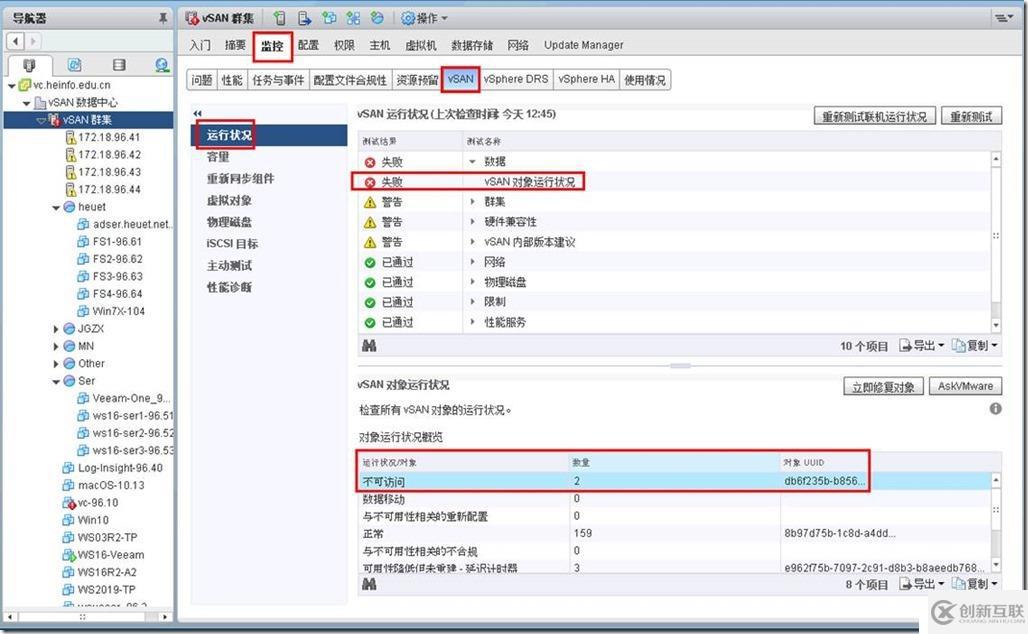Open 虚拟对象 in vSAN side menu
The height and width of the screenshot is (634, 1028).
coord(229,200)
